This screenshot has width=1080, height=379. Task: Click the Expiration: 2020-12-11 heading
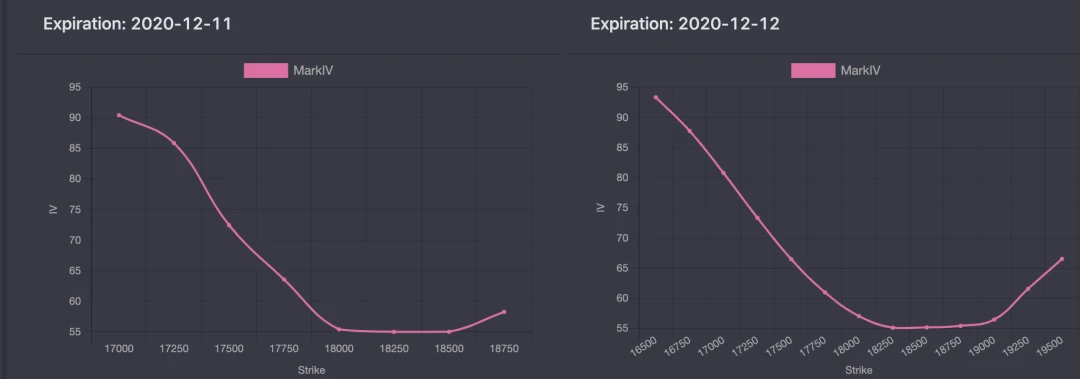(x=138, y=24)
